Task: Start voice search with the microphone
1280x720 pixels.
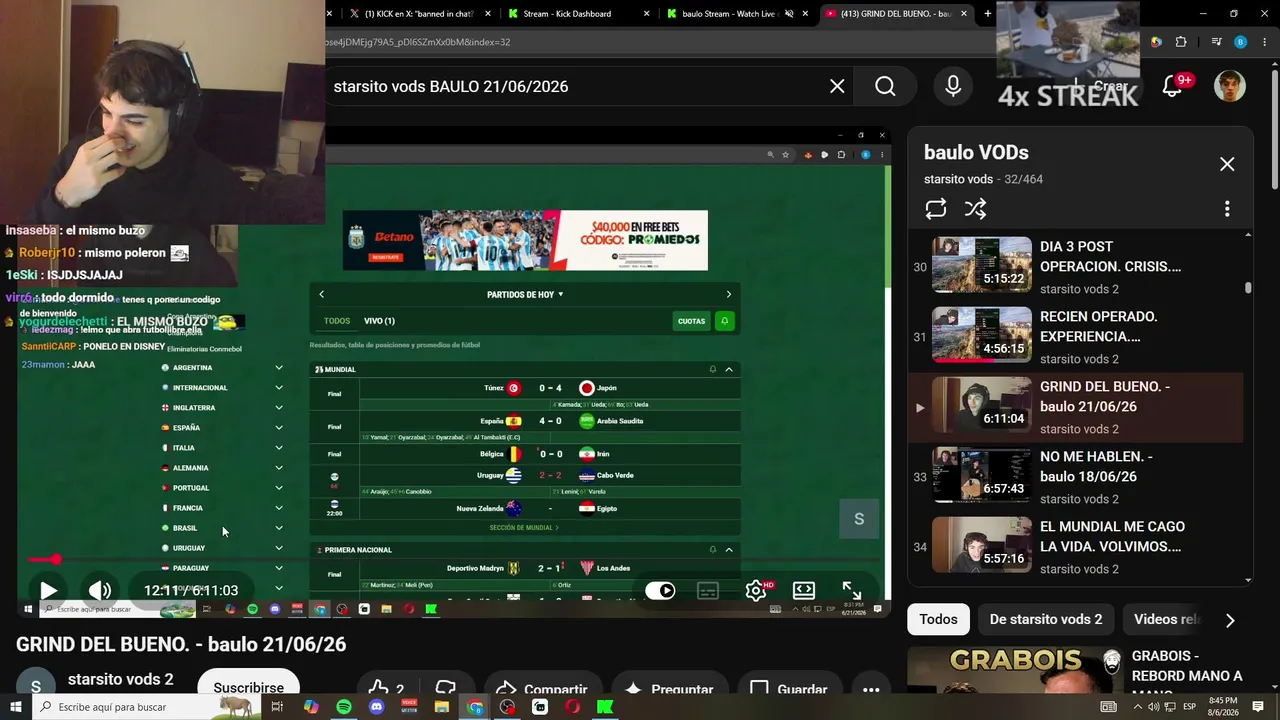Action: point(953,86)
